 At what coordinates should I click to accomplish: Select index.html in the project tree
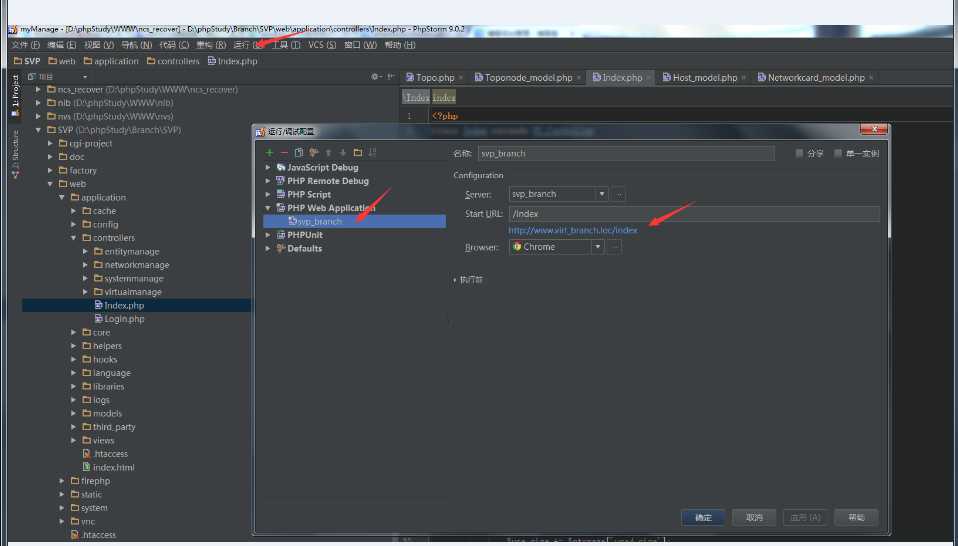[109, 467]
